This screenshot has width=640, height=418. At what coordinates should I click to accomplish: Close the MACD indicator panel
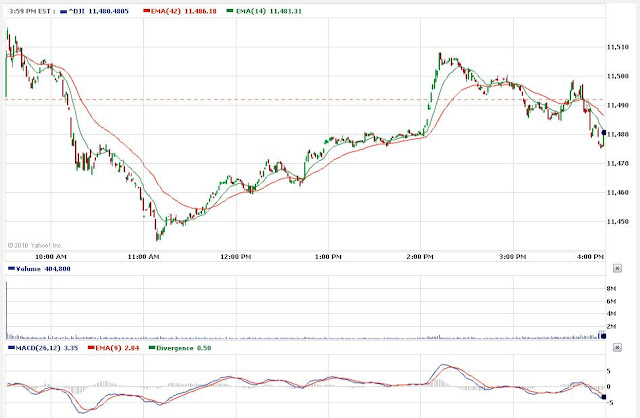tap(617, 347)
